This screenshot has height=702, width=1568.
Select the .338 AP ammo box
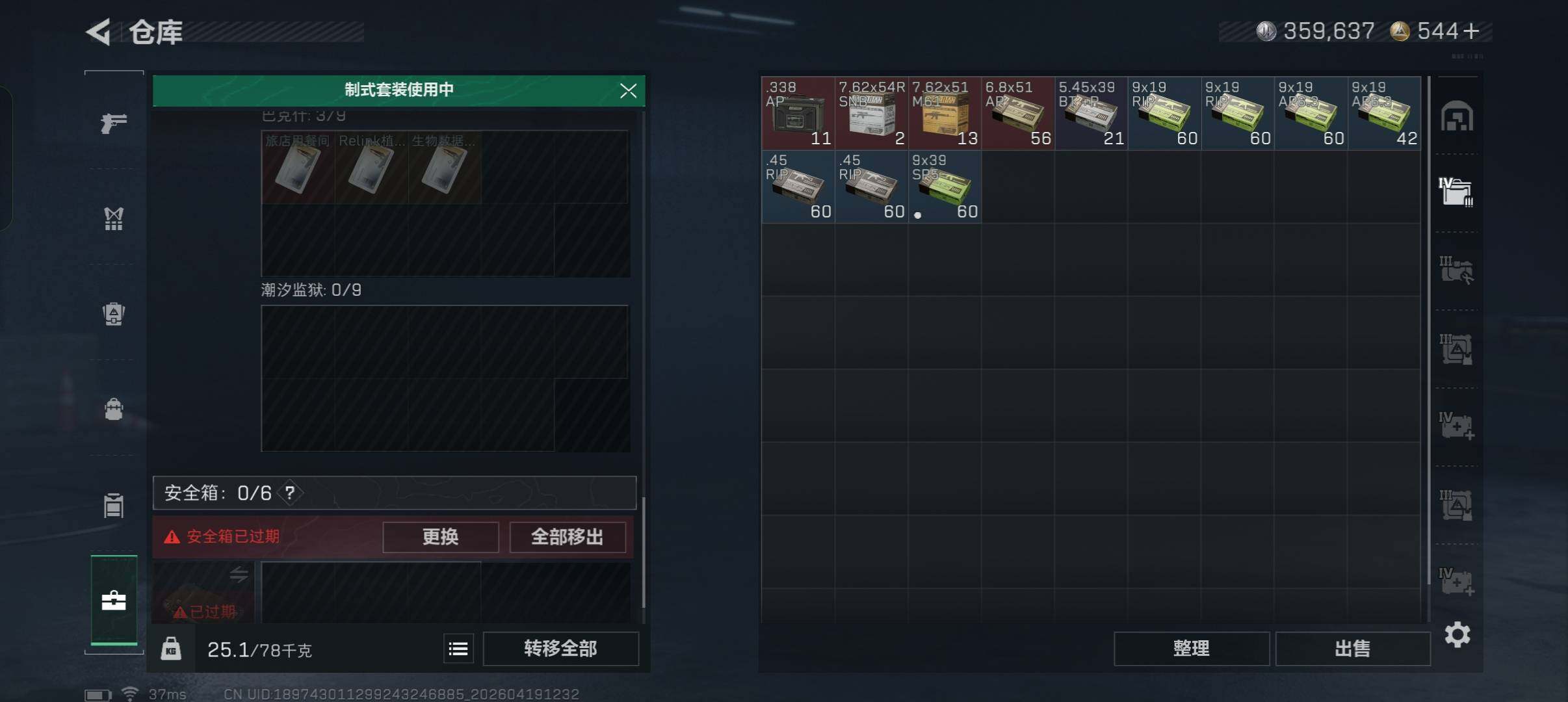[798, 113]
